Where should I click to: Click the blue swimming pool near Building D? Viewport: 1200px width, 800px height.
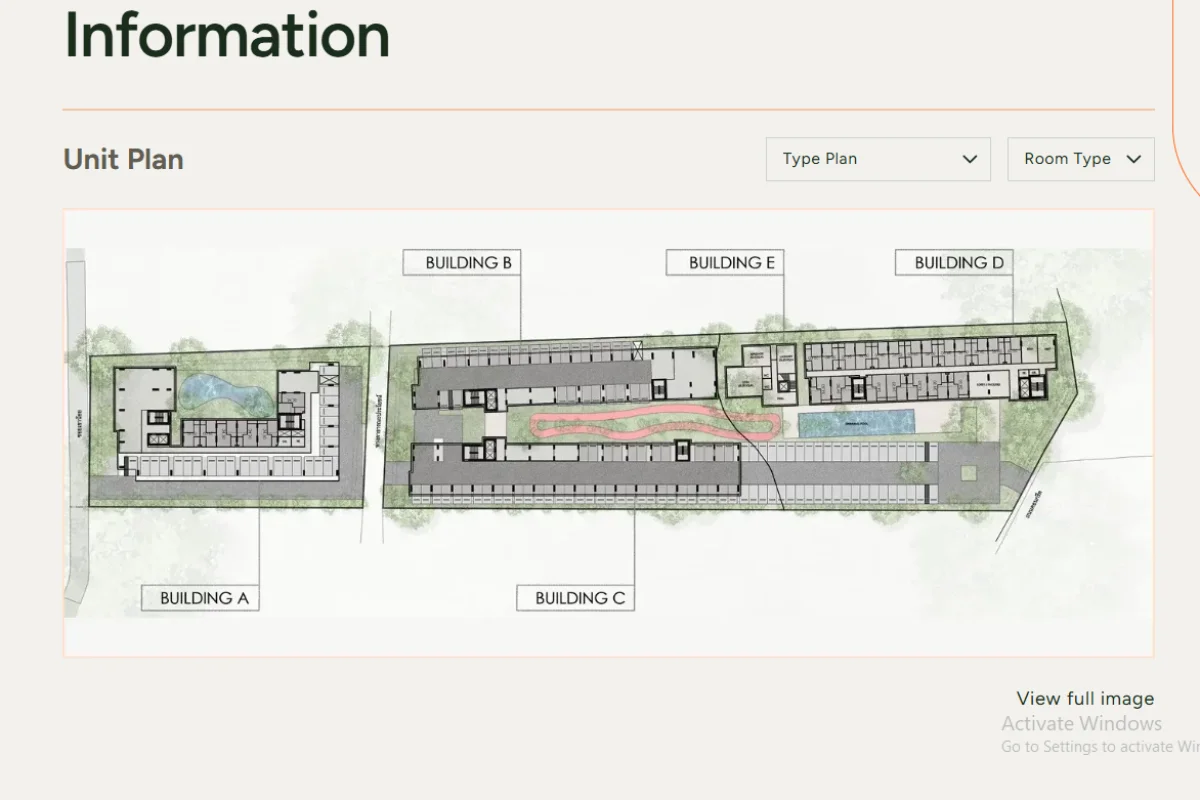click(857, 423)
